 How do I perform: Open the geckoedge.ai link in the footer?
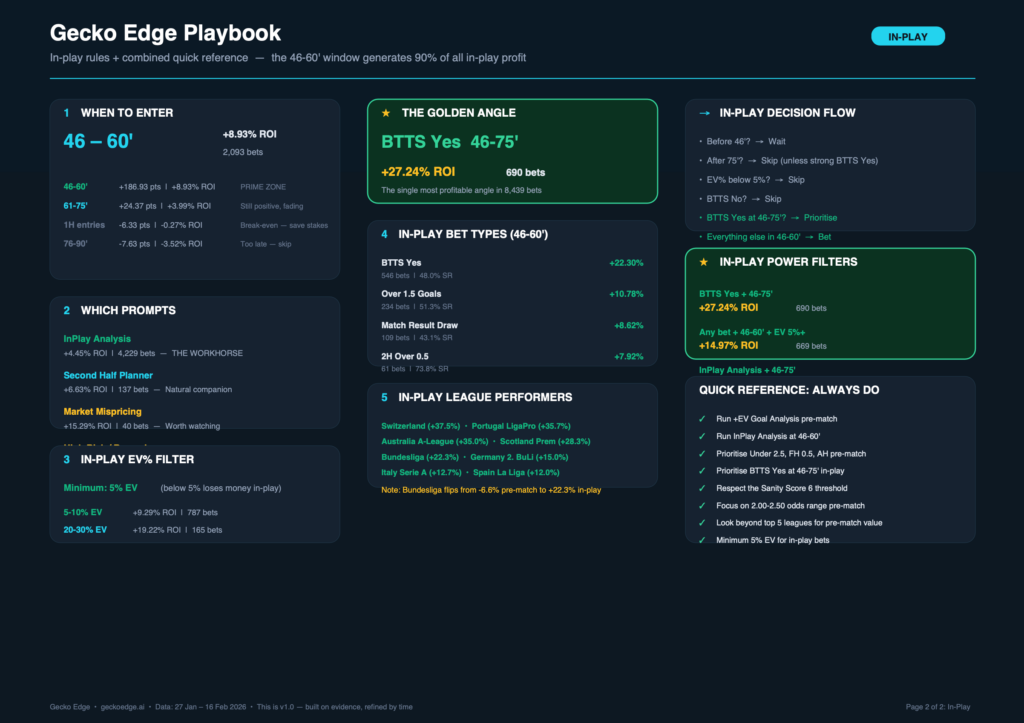(x=127, y=707)
